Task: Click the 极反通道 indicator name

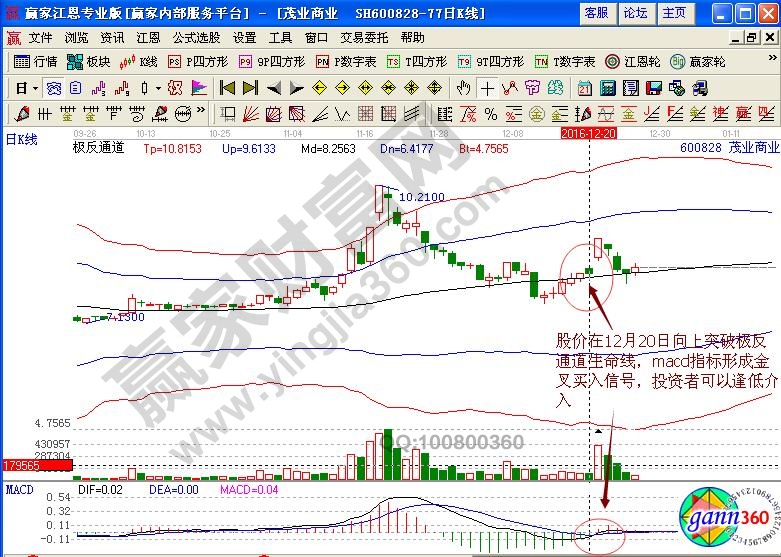Action: 98,147
